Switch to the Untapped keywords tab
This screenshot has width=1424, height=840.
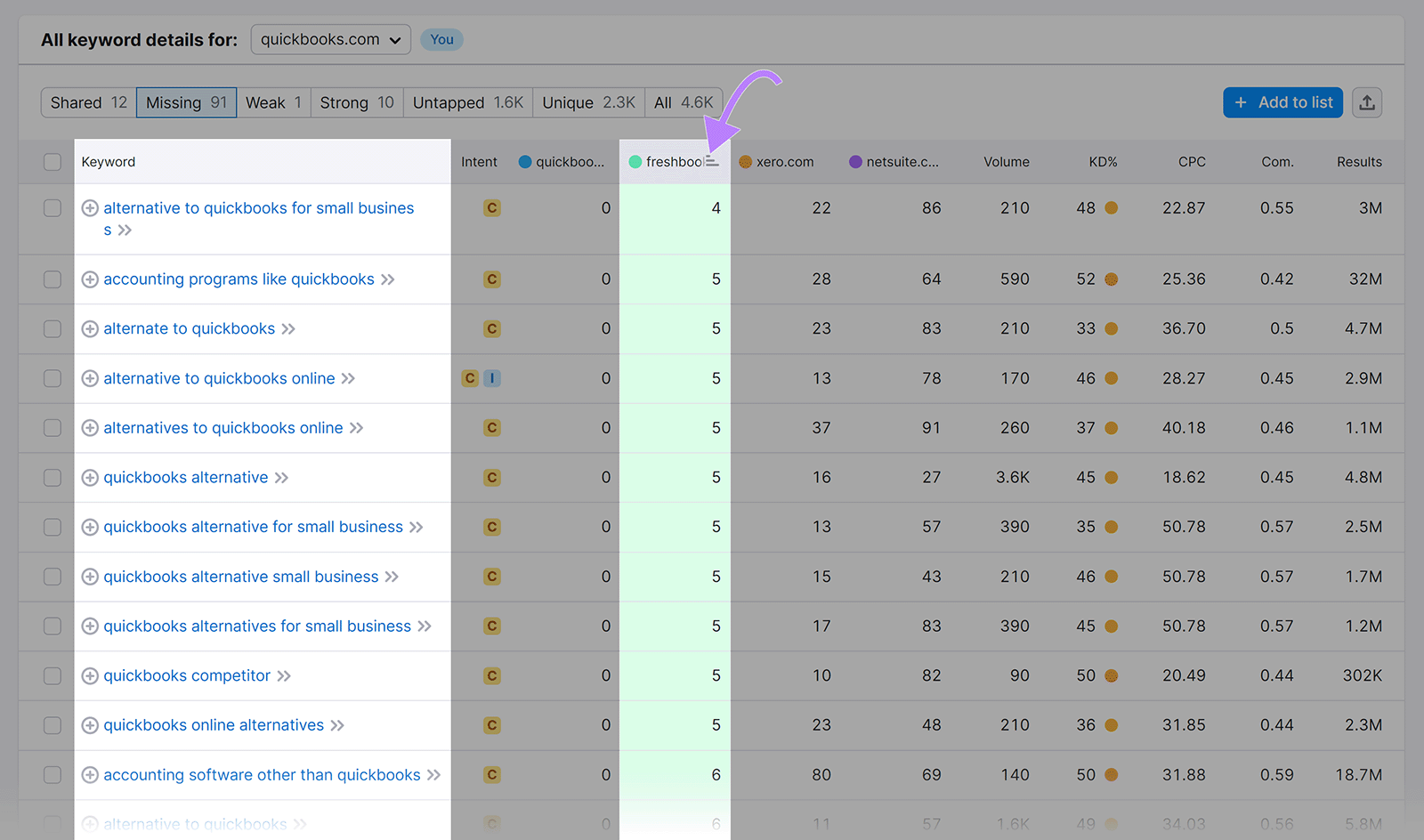(x=467, y=102)
